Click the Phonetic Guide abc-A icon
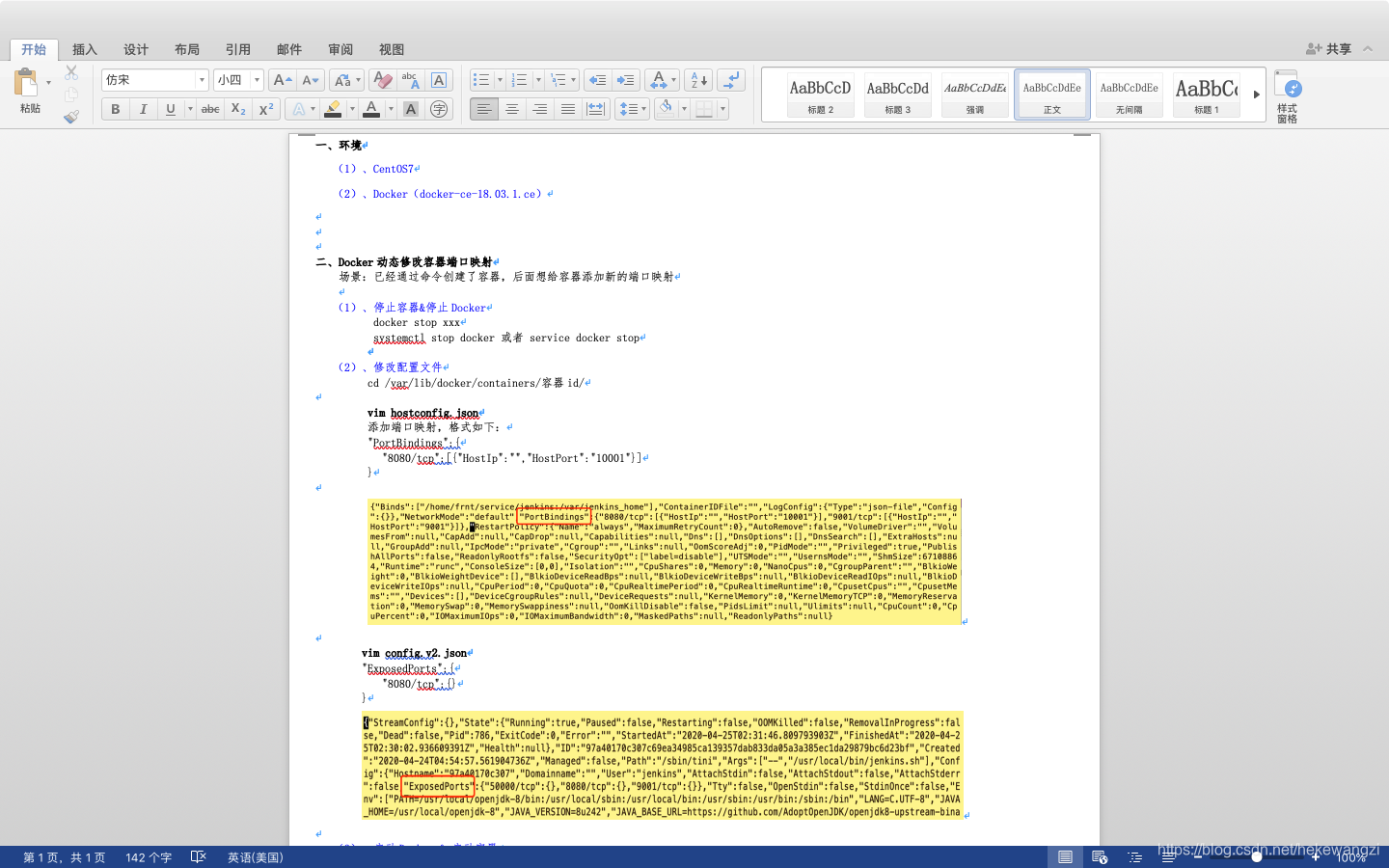 click(410, 80)
